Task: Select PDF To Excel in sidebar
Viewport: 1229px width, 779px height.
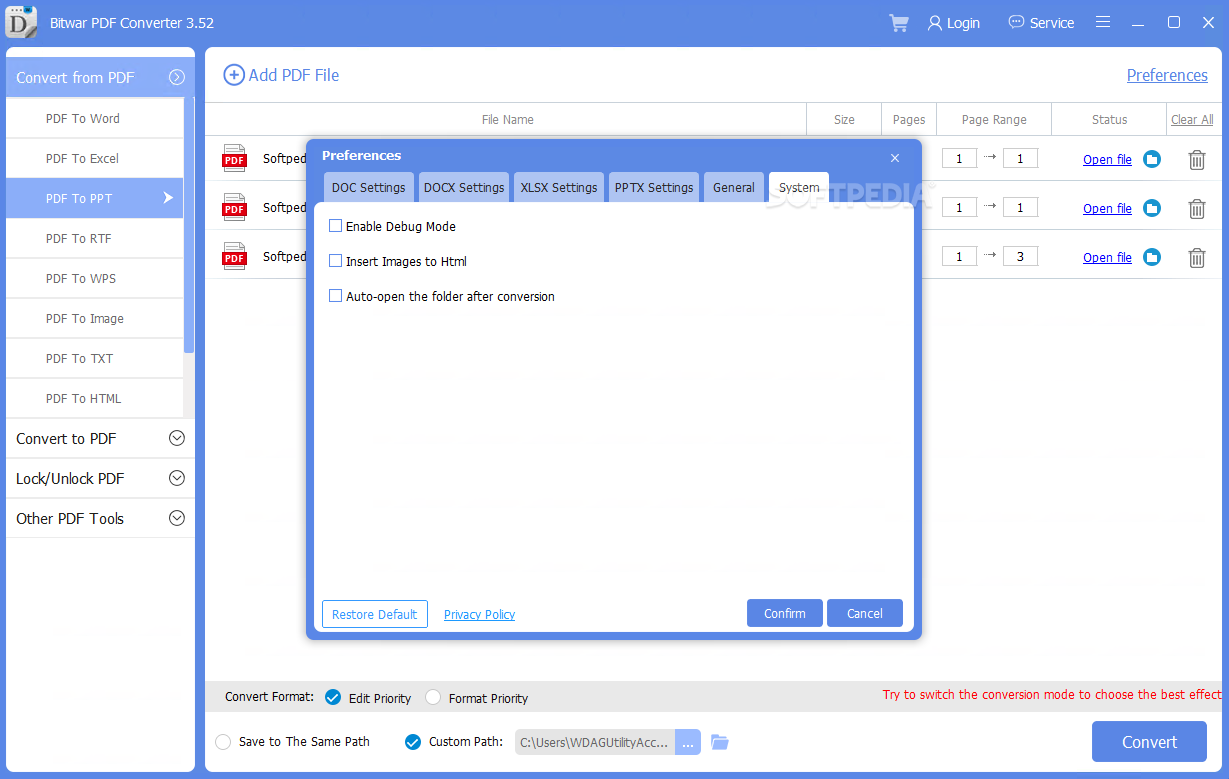Action: tap(94, 158)
